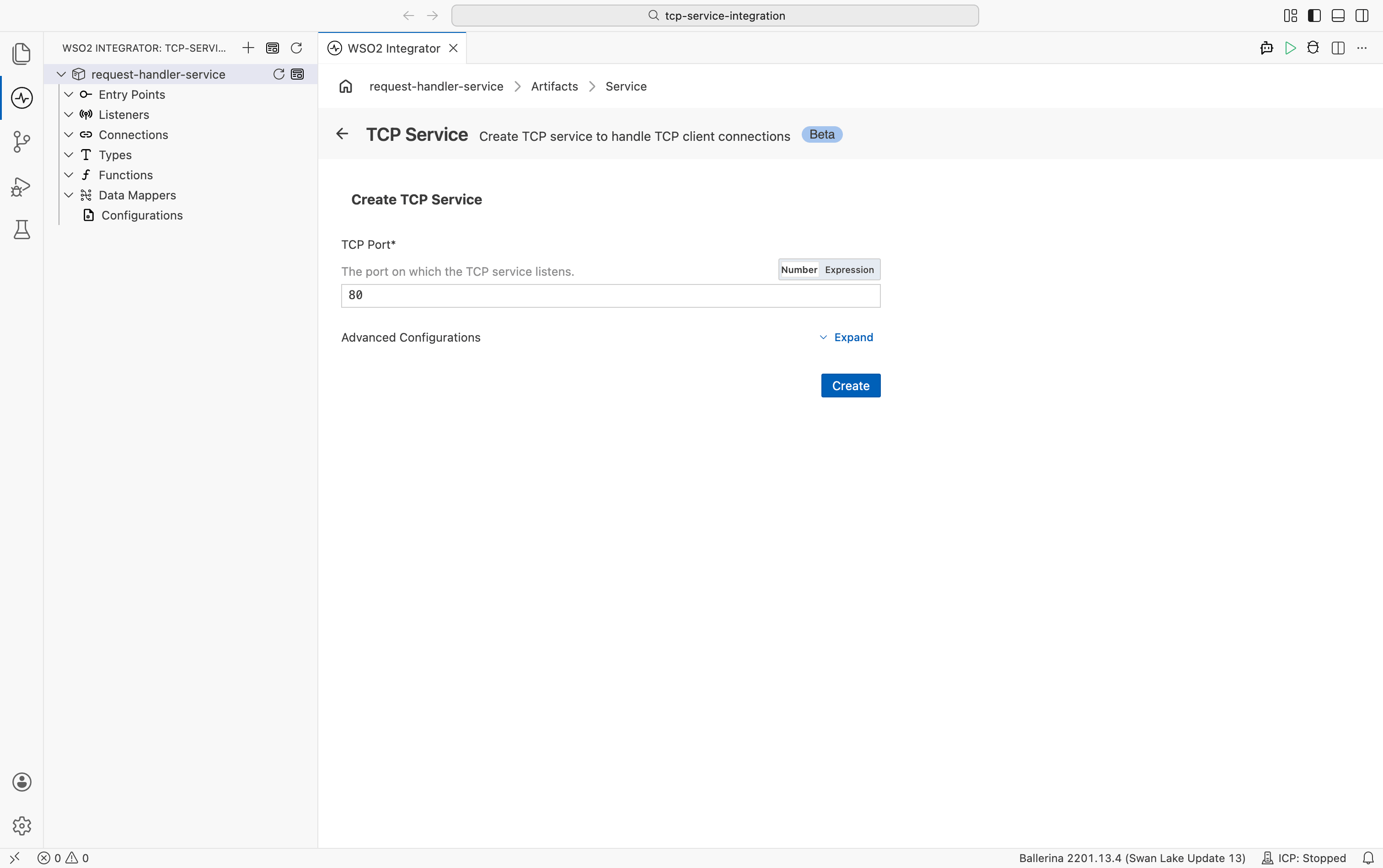Refresh the WSO2 Integrator sidebar panel
1383x868 pixels.
[296, 48]
